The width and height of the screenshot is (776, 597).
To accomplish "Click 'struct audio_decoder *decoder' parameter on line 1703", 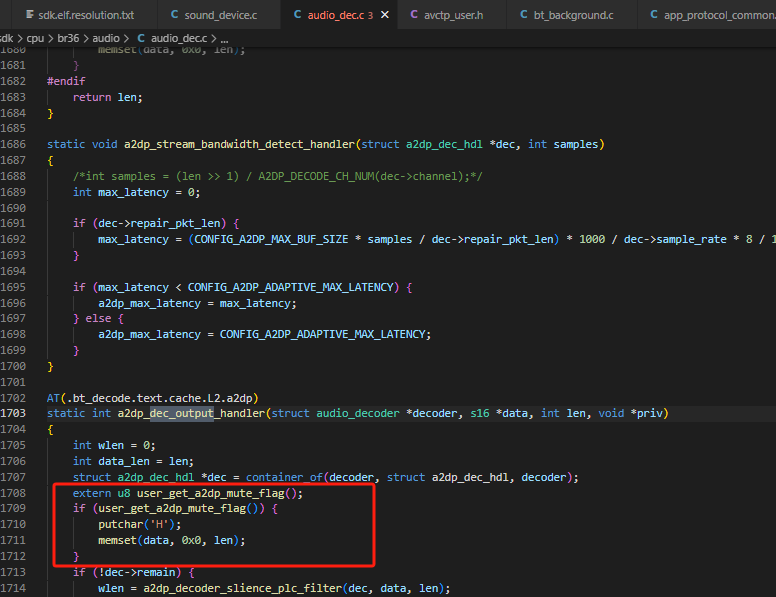I will coord(364,413).
